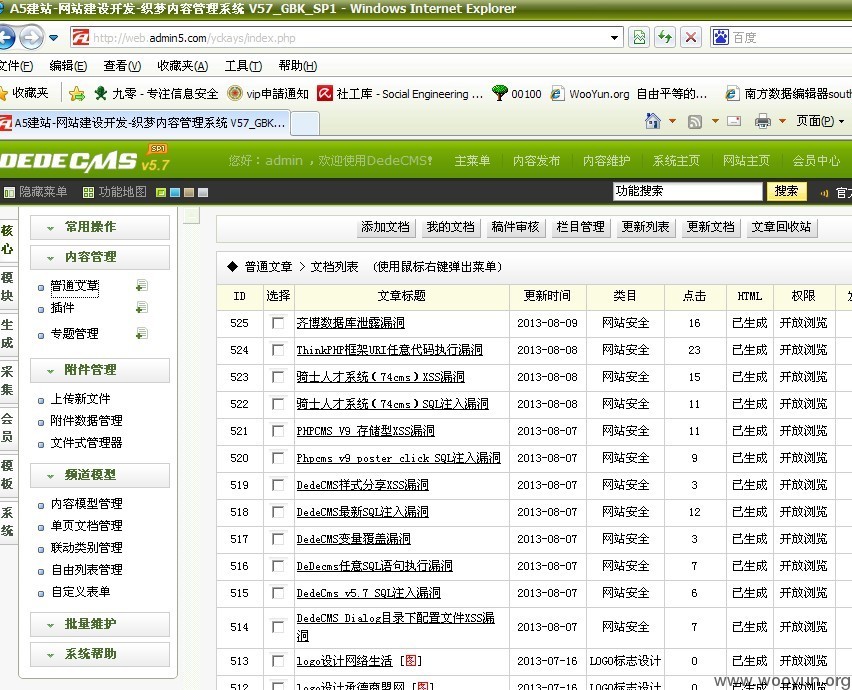Open the 查看(V) menu
852x690 pixels.
pos(122,66)
